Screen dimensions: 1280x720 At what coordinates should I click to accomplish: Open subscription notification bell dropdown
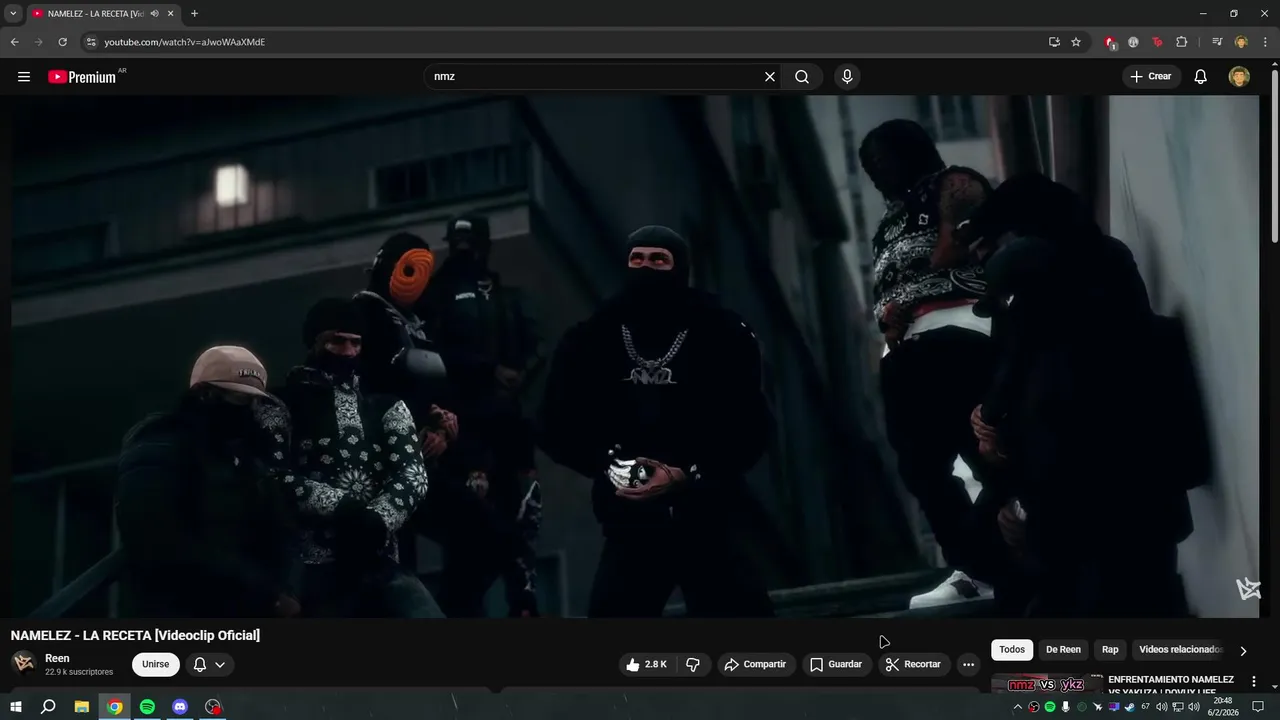tap(209, 664)
